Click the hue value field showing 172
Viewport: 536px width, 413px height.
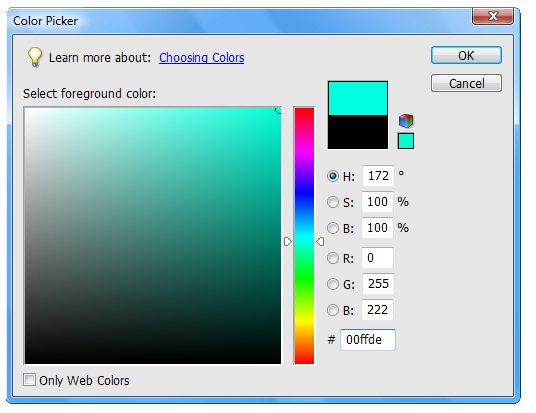378,176
